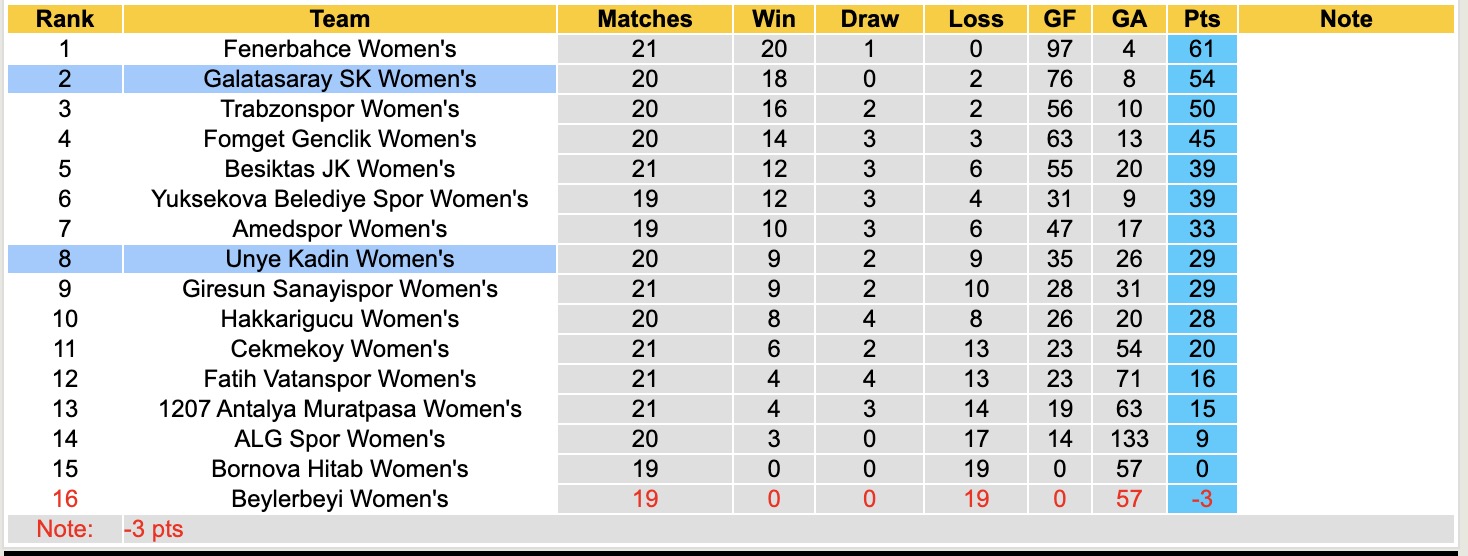1468x556 pixels.
Task: Select the Draw column header
Action: (869, 19)
